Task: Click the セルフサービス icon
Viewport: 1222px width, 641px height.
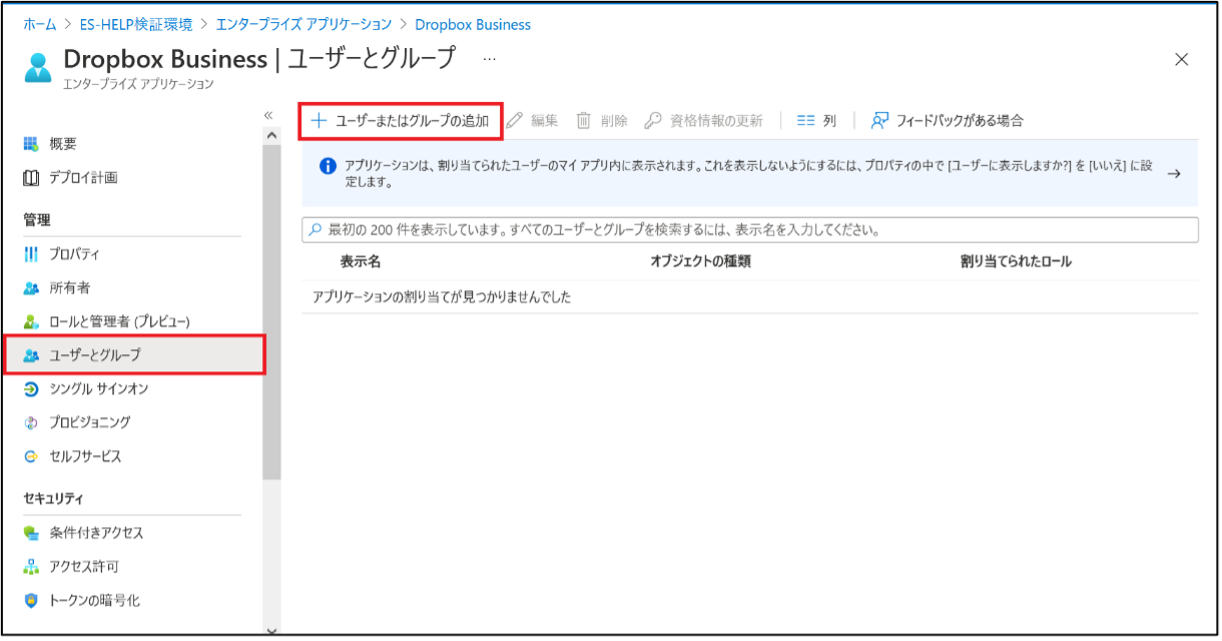Action: (x=31, y=457)
